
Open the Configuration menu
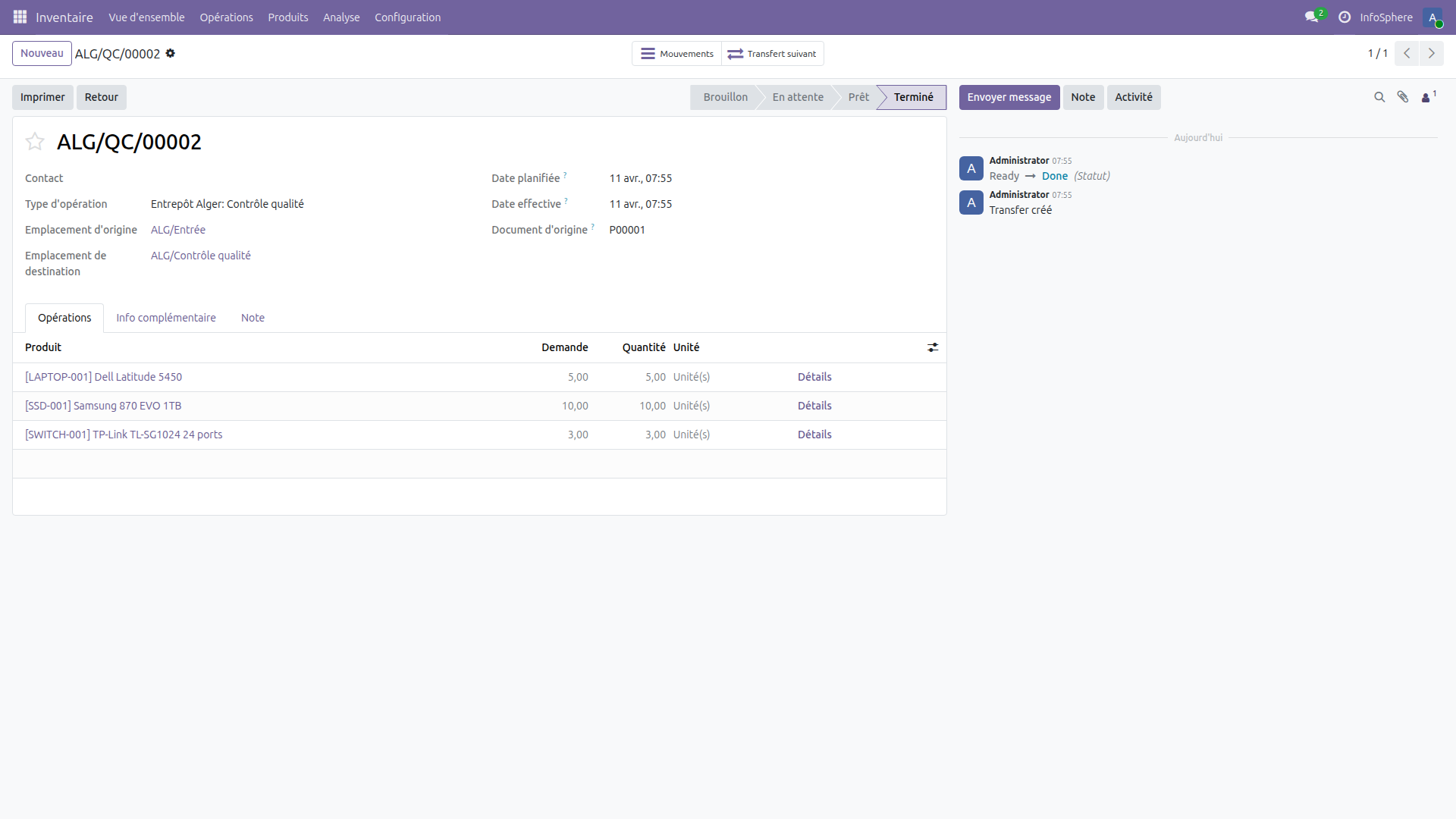point(407,17)
